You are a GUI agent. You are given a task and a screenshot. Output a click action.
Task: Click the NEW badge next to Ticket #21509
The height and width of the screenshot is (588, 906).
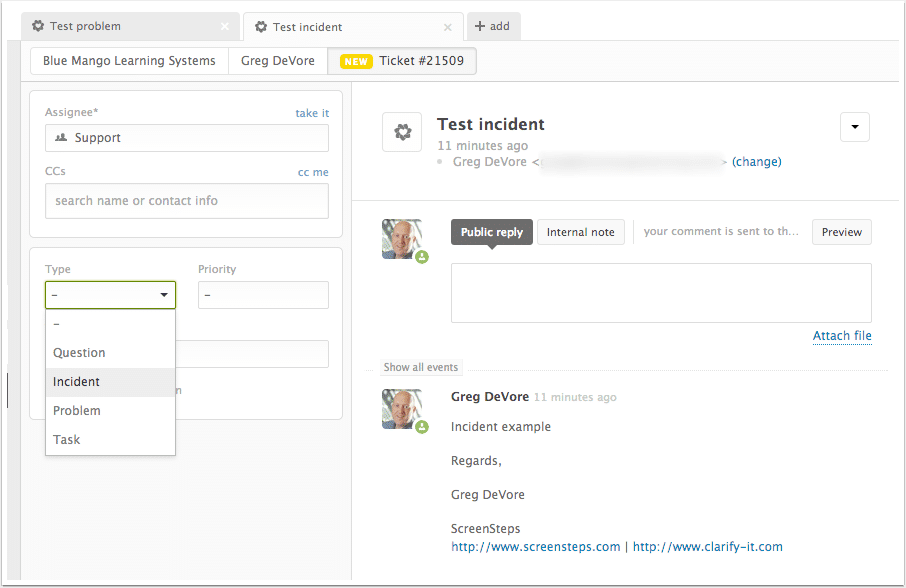pyautogui.click(x=355, y=61)
